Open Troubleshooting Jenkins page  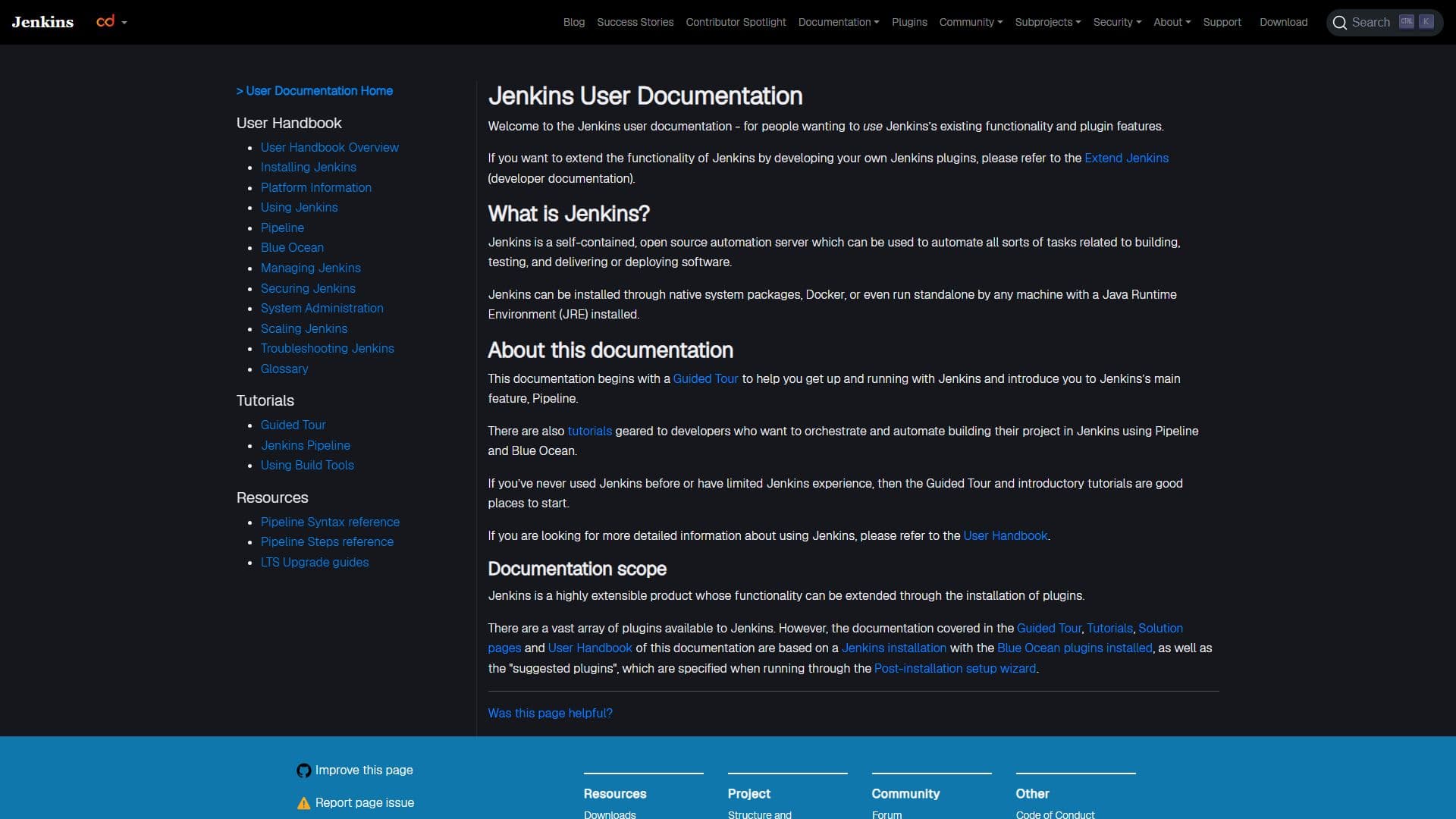(327, 348)
